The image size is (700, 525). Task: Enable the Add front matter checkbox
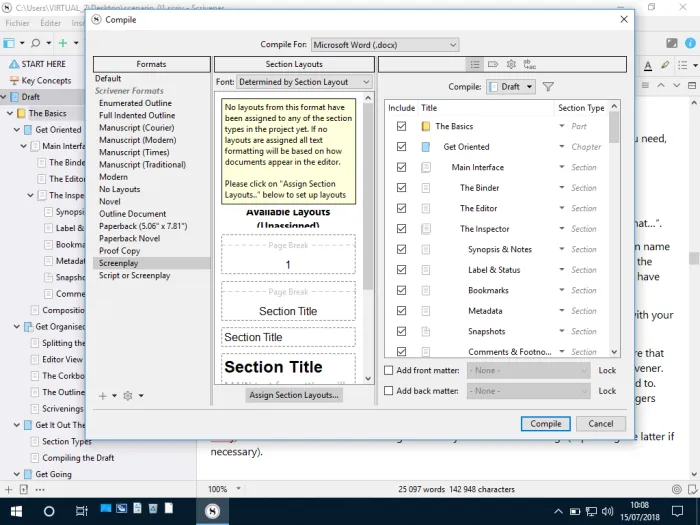point(389,371)
